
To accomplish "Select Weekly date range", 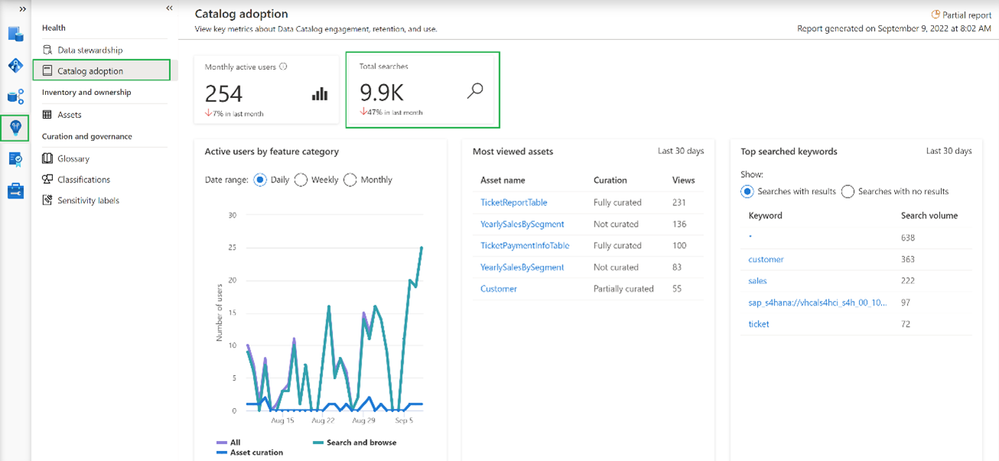I will point(301,180).
